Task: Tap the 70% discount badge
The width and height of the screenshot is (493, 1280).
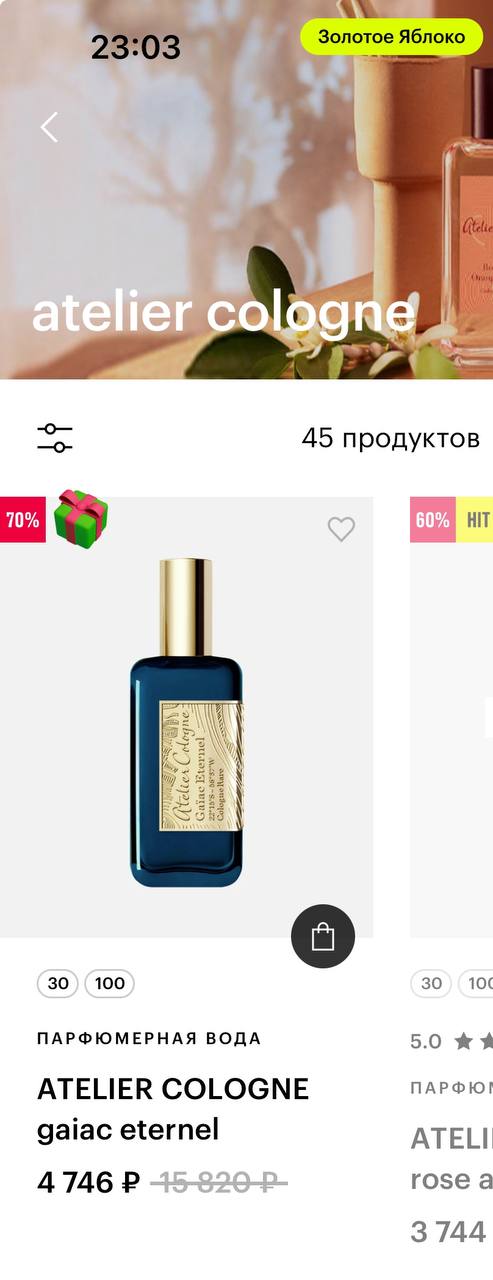Action: pyautogui.click(x=23, y=520)
